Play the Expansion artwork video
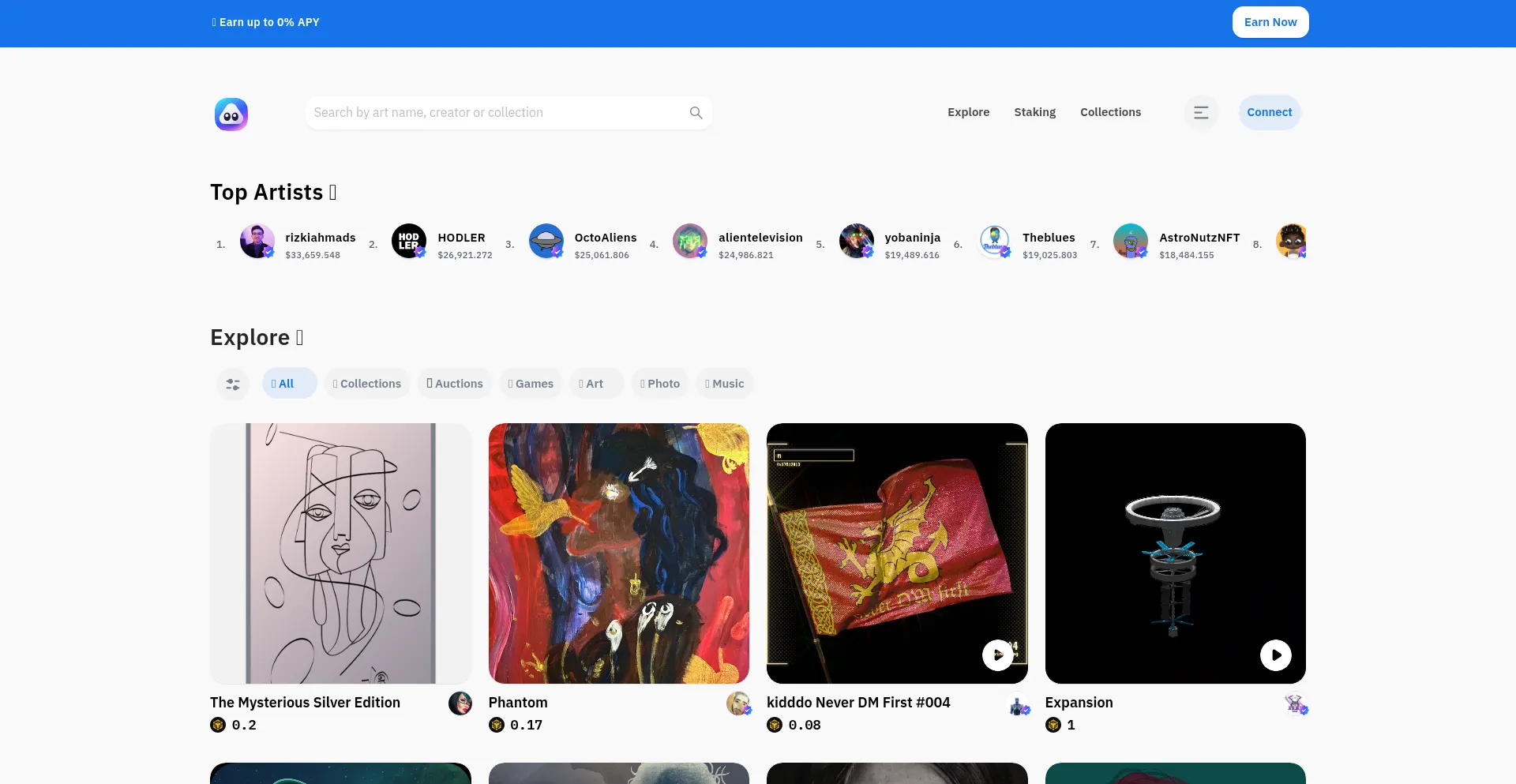Screen dimensions: 1516x784 pos(1275,655)
